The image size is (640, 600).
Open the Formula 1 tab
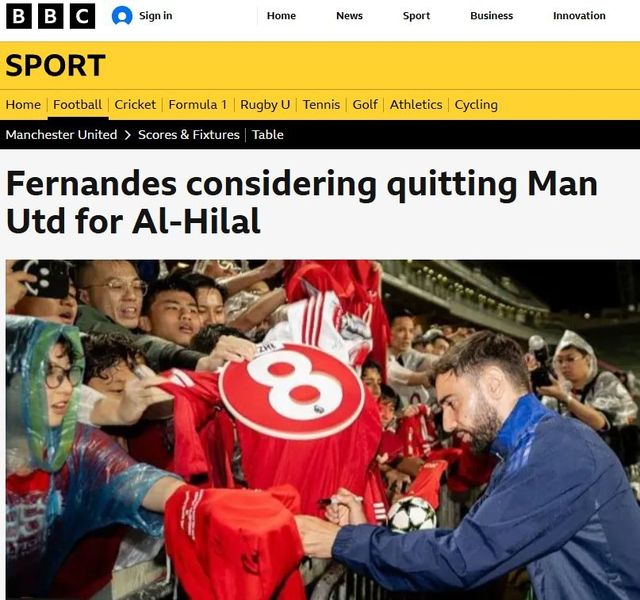click(x=198, y=104)
